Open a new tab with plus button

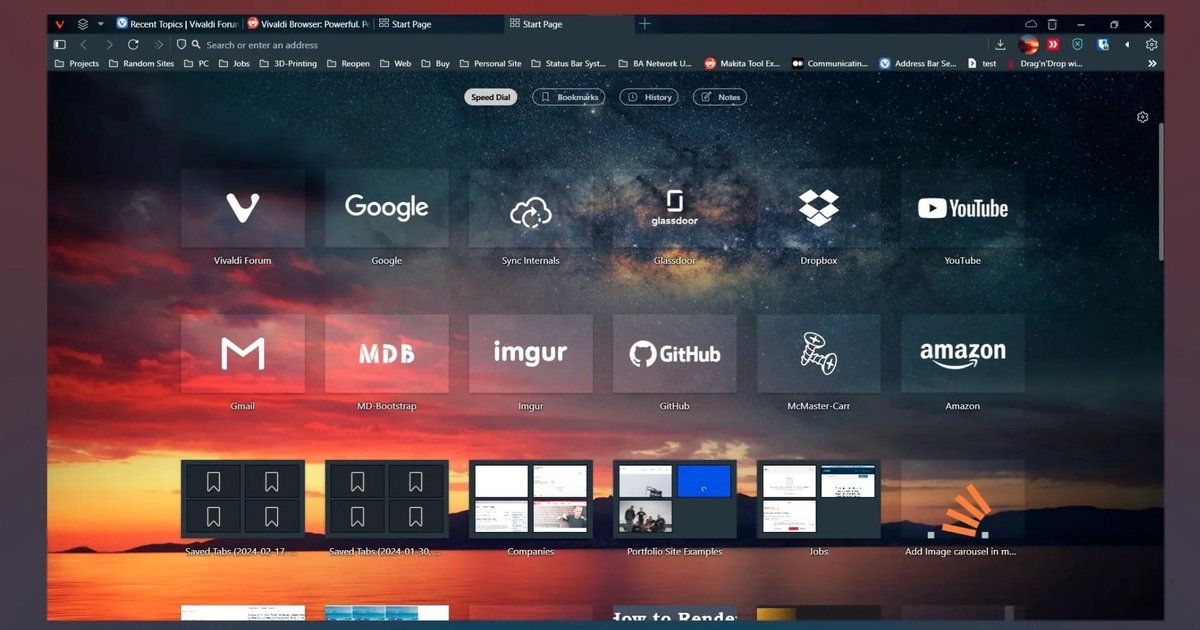(645, 23)
